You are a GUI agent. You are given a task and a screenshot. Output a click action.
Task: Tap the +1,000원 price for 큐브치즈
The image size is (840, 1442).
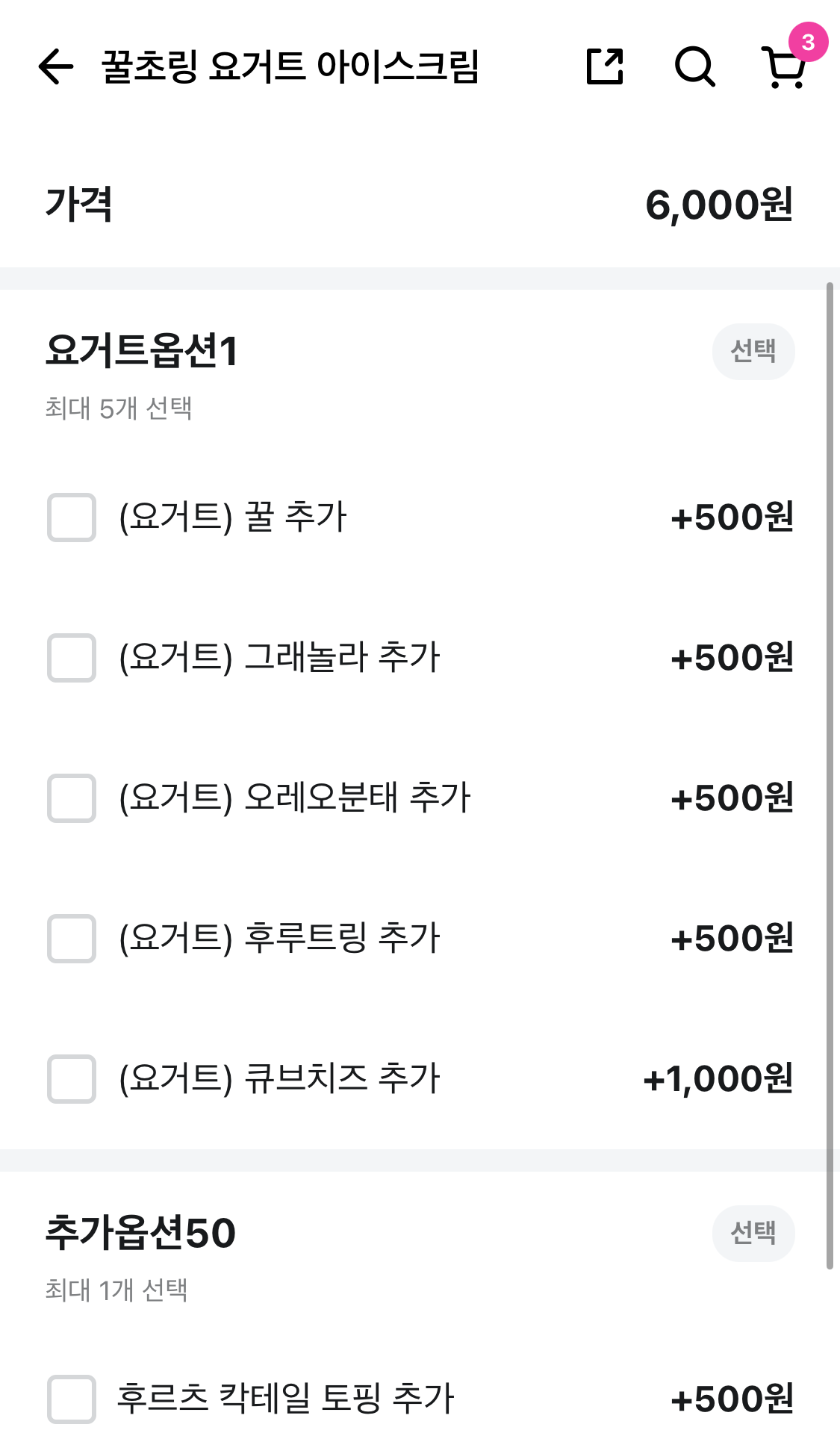[x=718, y=1079]
